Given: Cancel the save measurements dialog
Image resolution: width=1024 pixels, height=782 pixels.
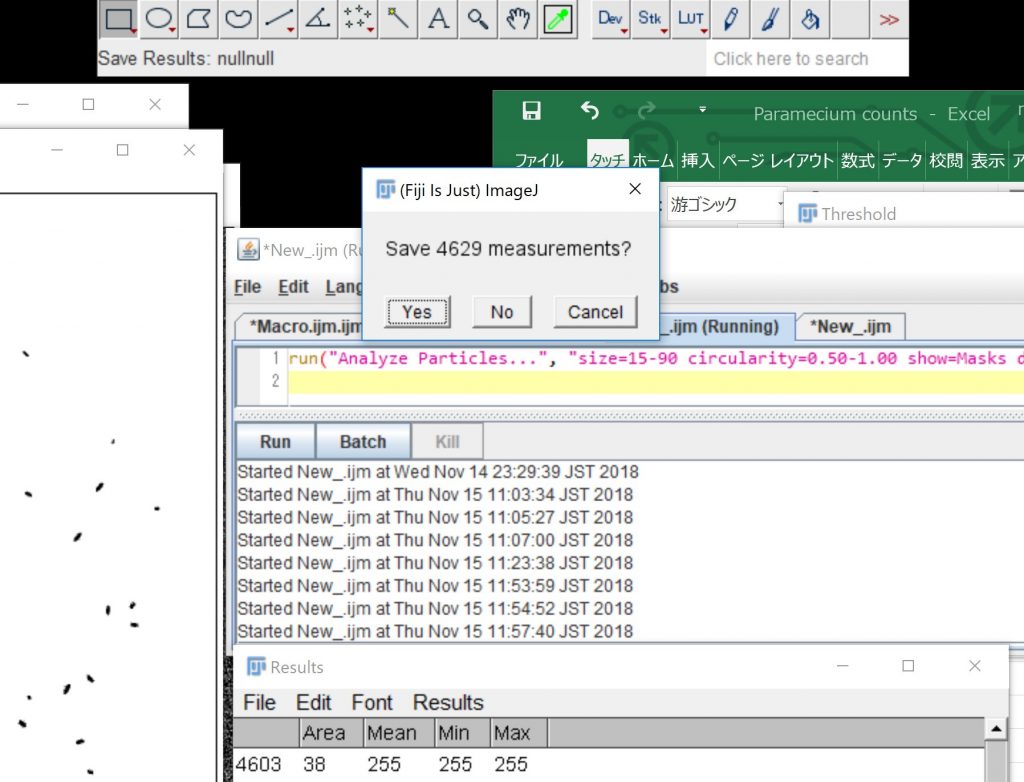Looking at the screenshot, I should click(595, 312).
